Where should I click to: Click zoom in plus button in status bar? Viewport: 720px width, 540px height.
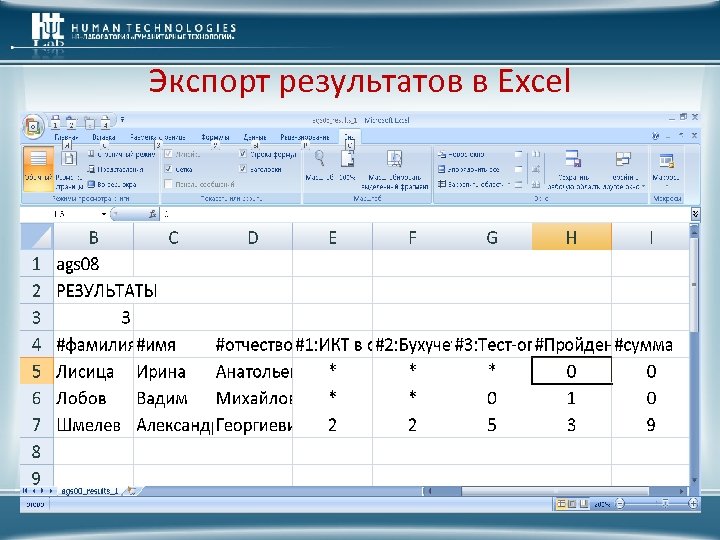point(693,504)
